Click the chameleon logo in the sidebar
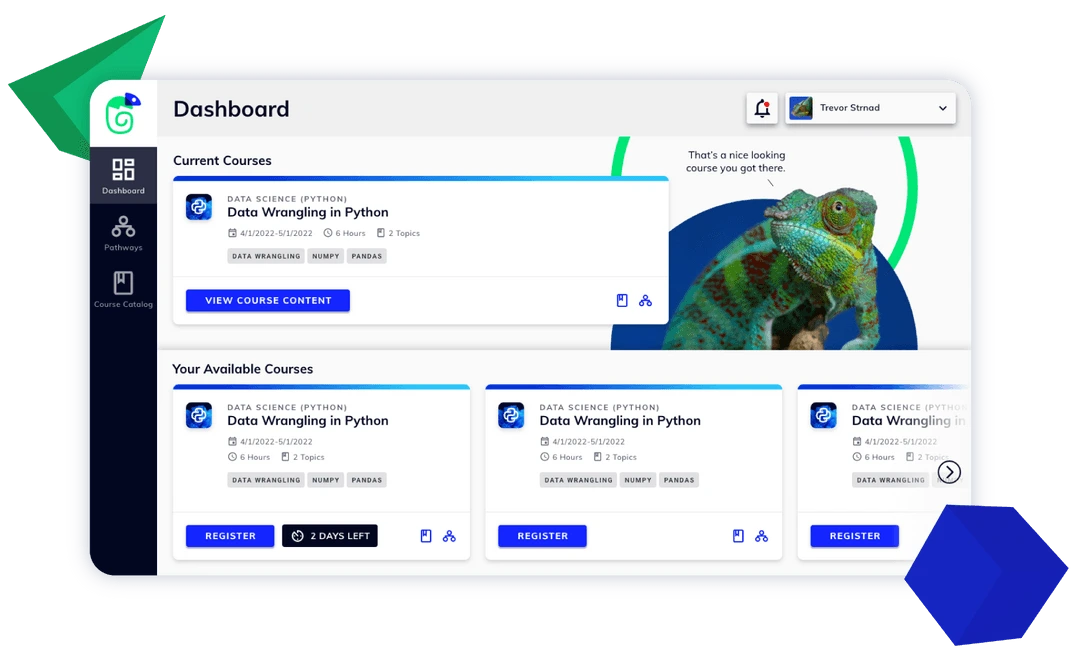 (x=123, y=113)
